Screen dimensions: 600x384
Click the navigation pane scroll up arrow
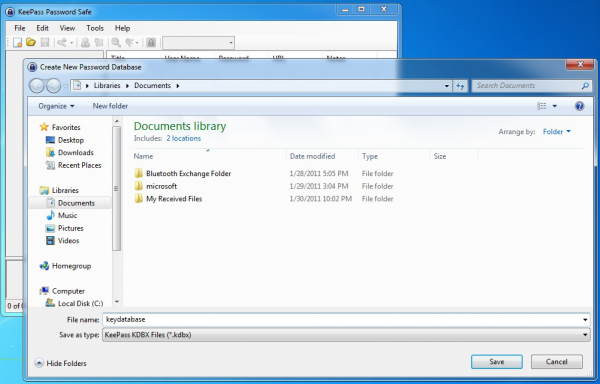[117, 121]
